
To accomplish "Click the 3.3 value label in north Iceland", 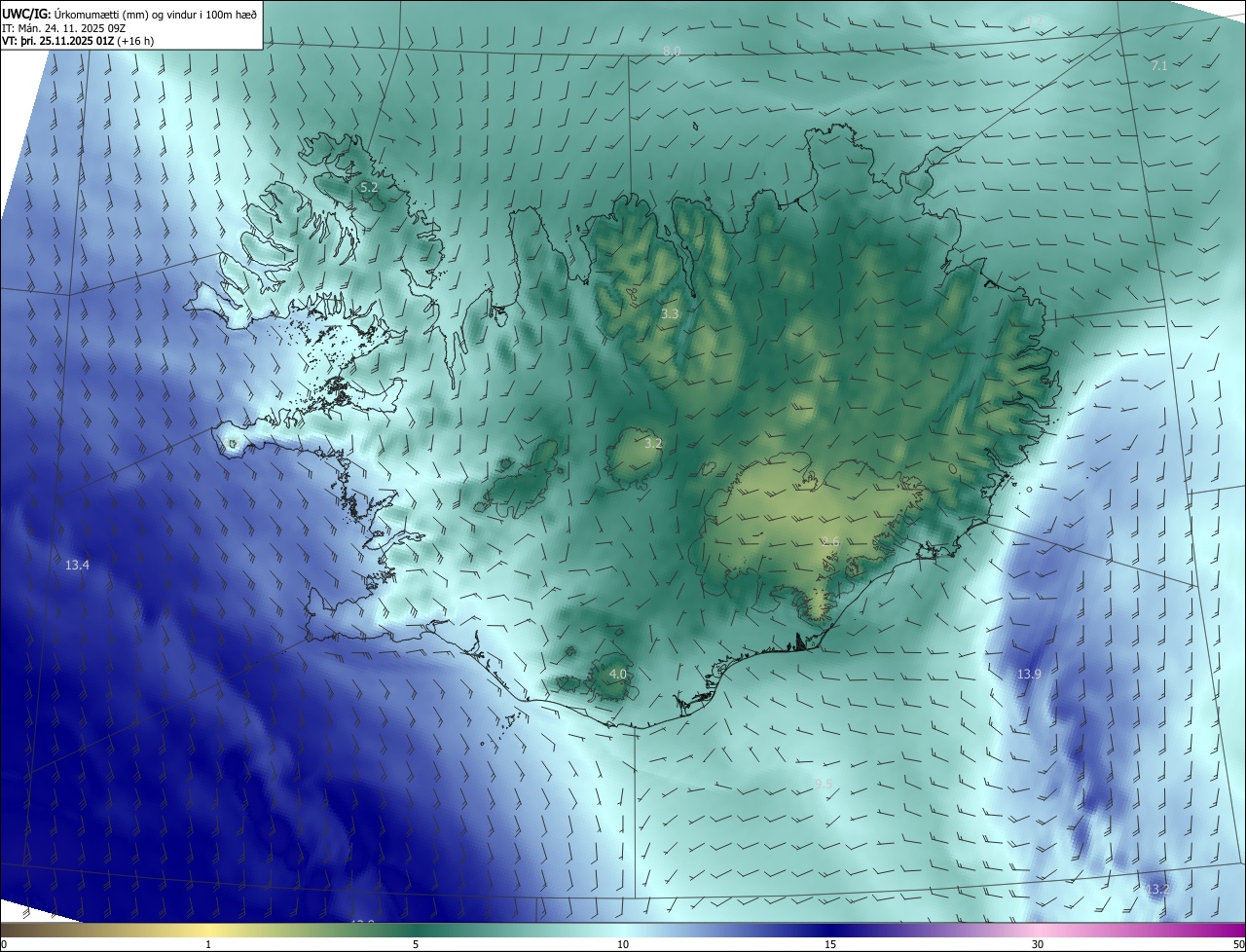I will point(670,314).
